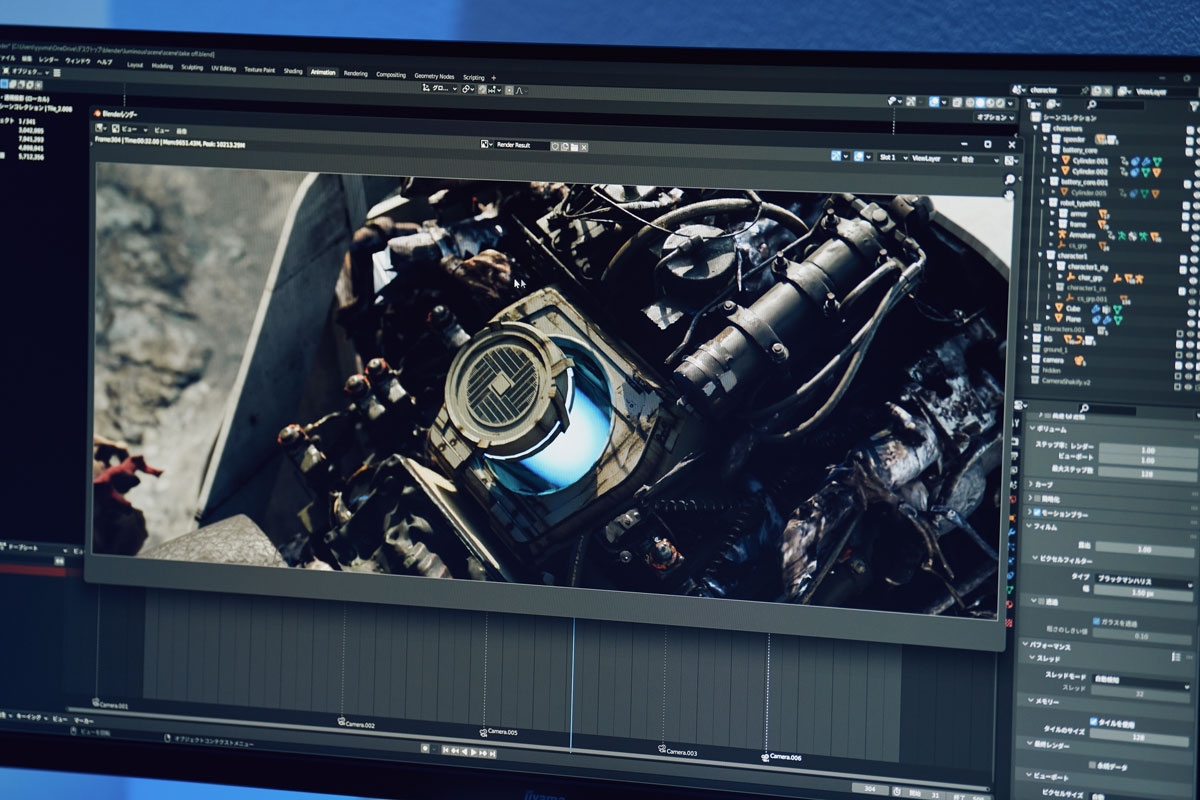Select Cylinder.002 in the outliner

1090,172
